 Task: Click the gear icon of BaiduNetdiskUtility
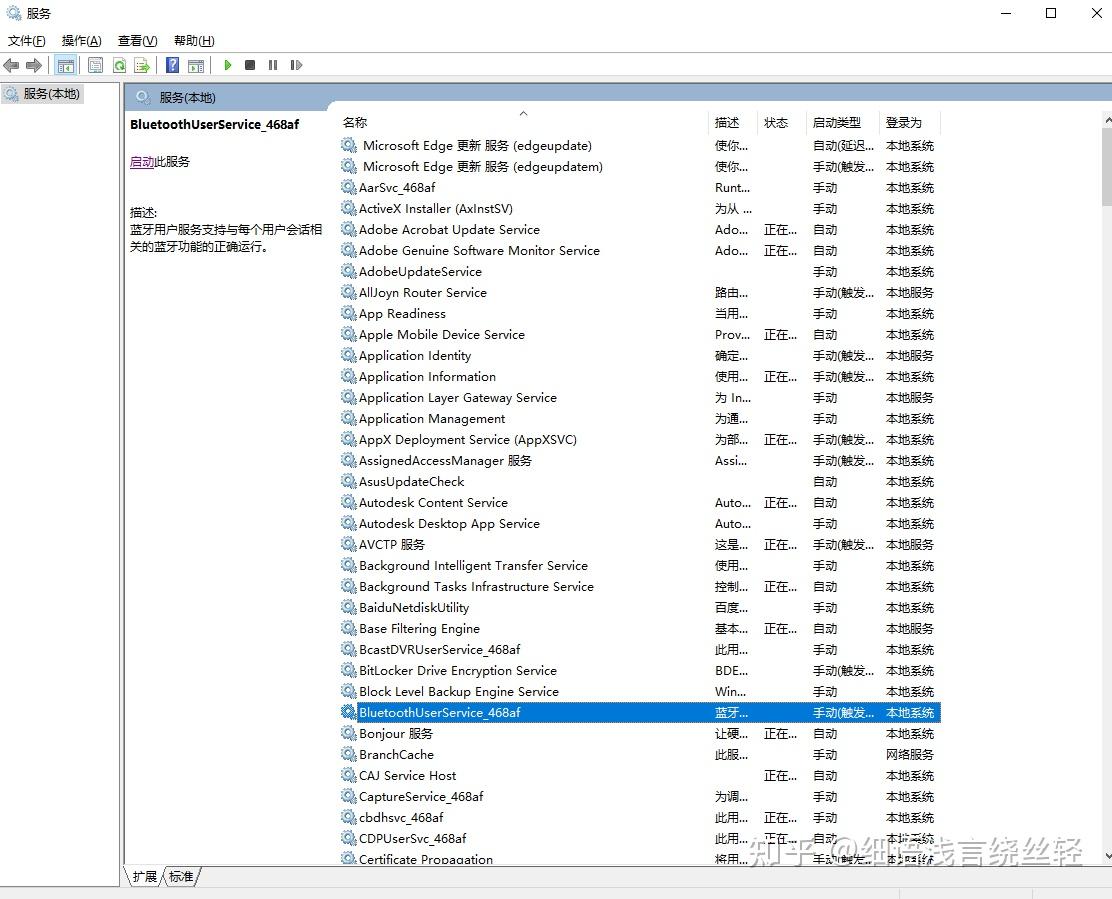tap(348, 608)
